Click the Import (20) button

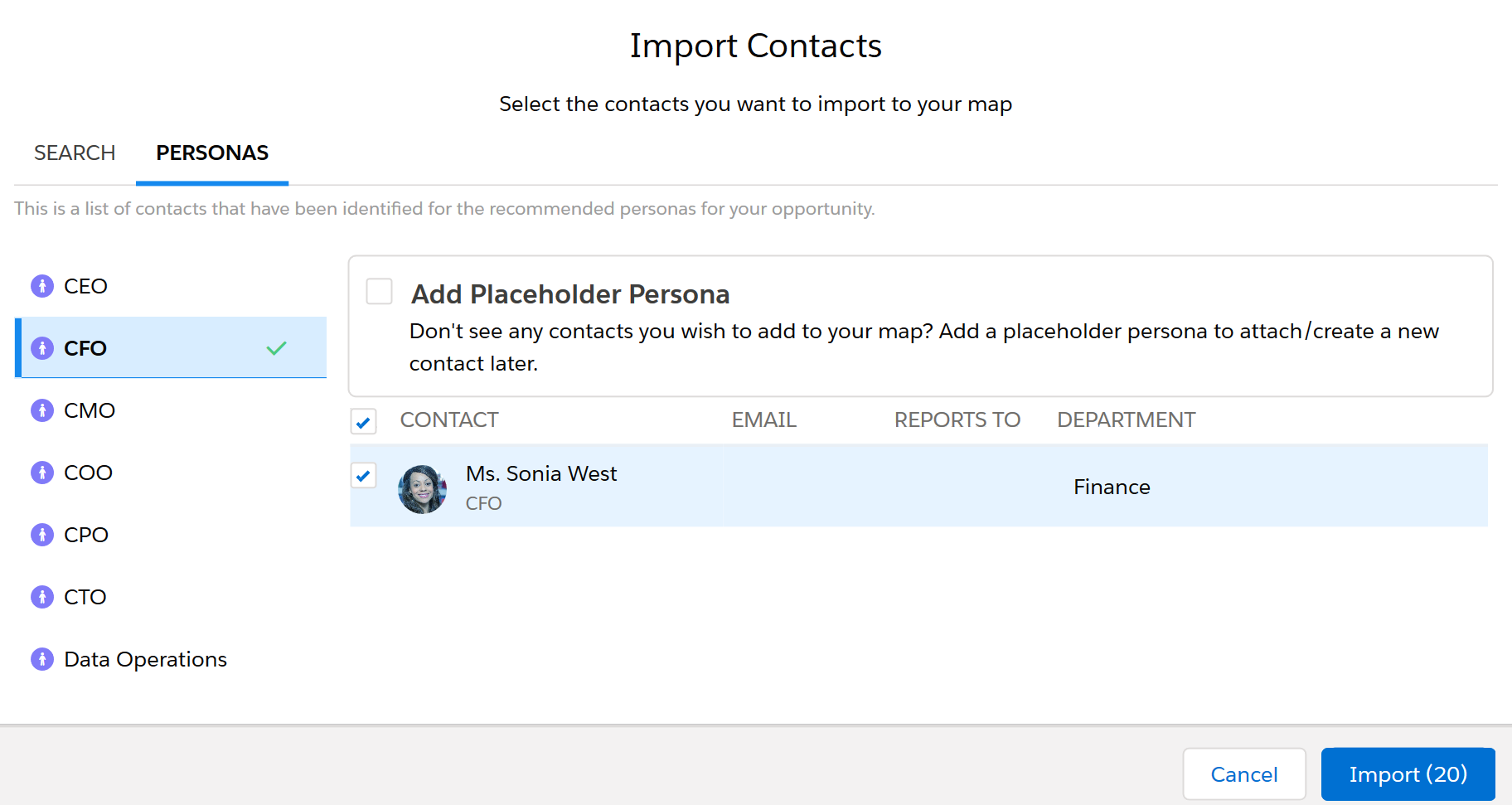[1408, 774]
